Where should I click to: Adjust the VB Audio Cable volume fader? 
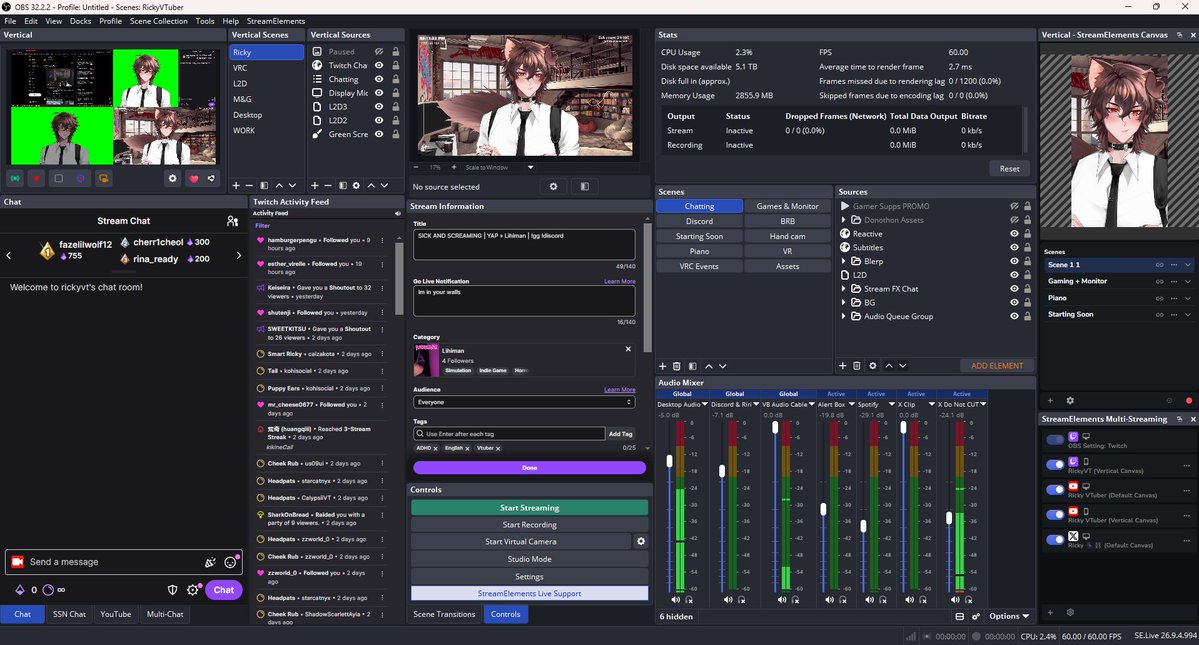click(x=775, y=427)
